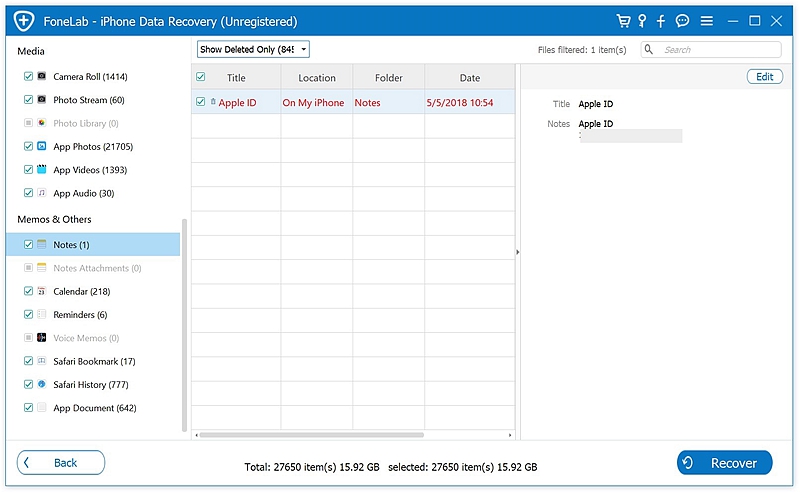The width and height of the screenshot is (800, 493).
Task: Click the Photo Stream icon
Action: pyautogui.click(x=42, y=100)
